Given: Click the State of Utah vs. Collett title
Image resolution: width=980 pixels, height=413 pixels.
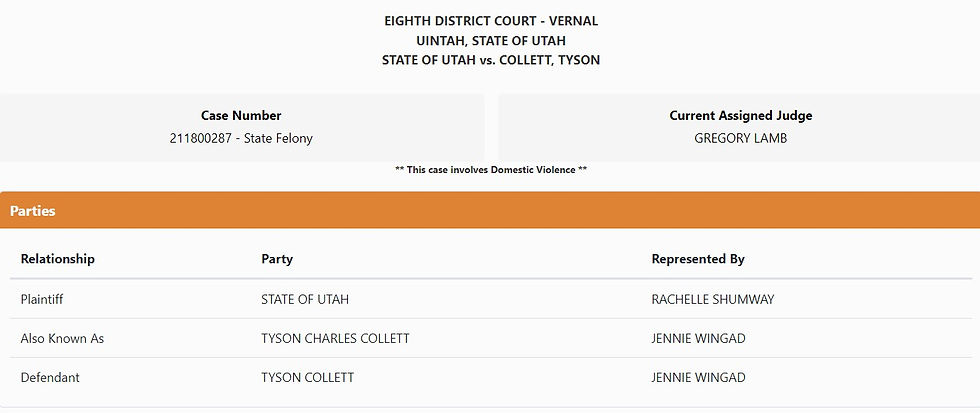Looking at the screenshot, I should [x=490, y=60].
